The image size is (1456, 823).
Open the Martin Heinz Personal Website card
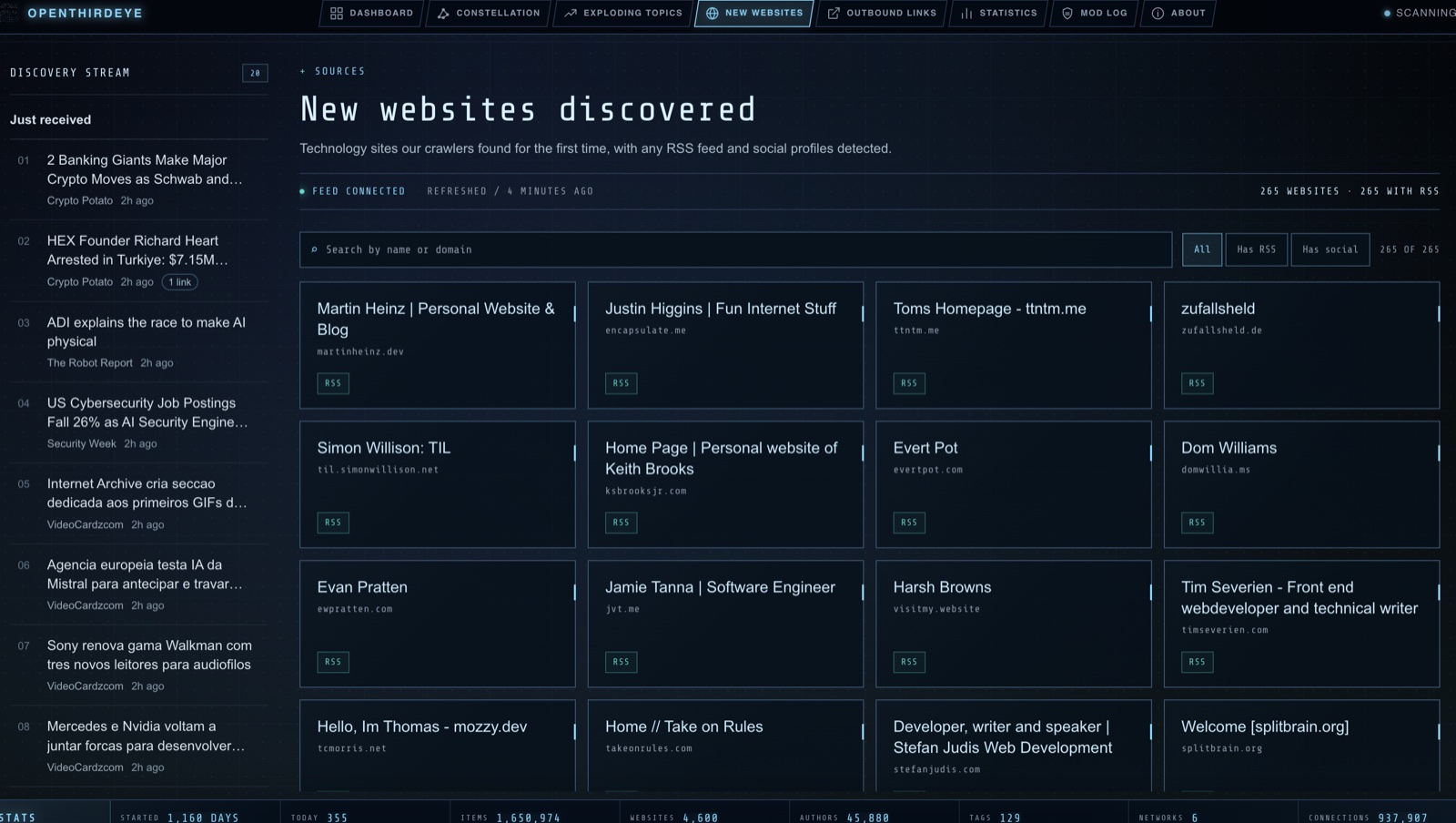click(x=438, y=345)
